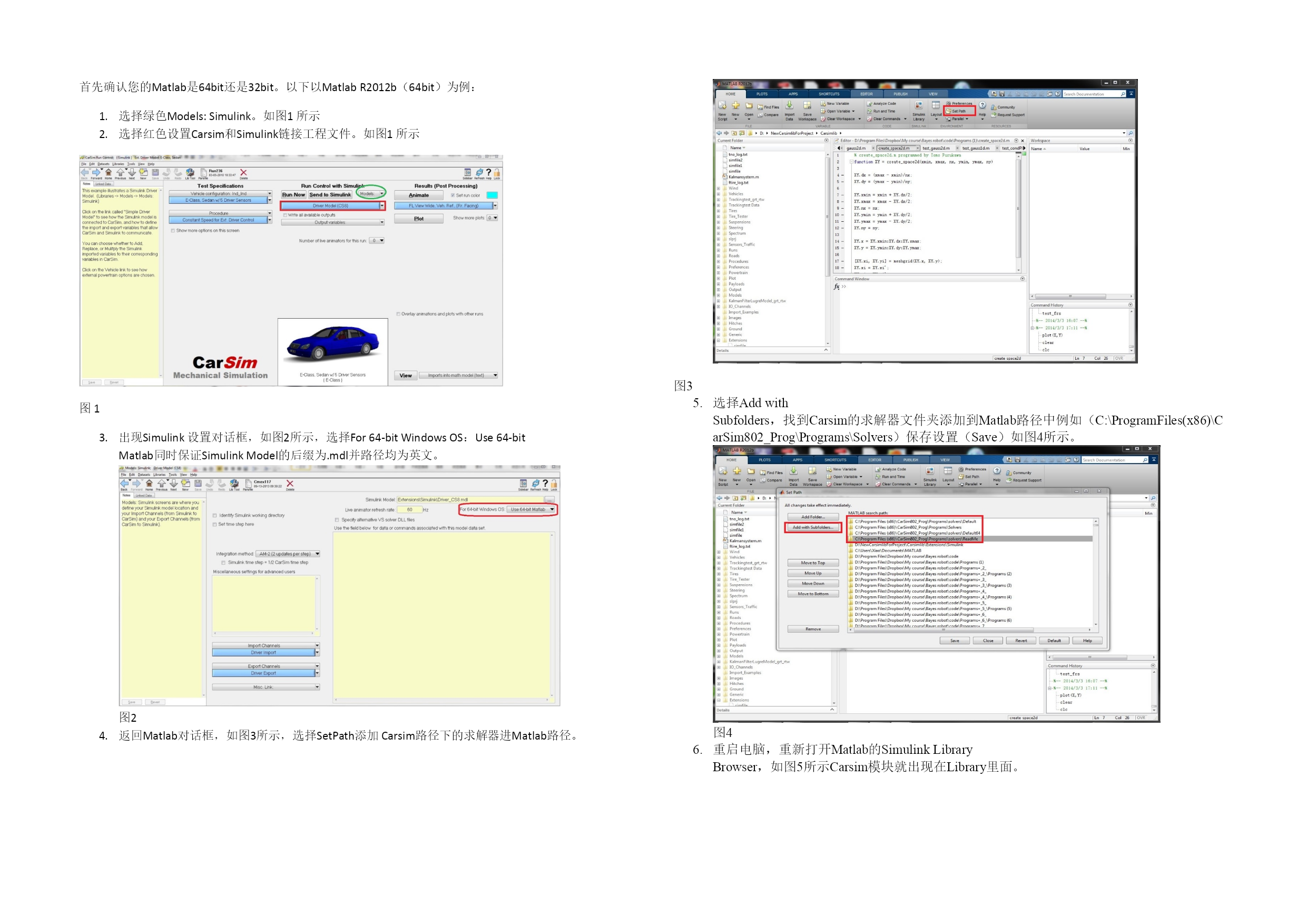Click Workspace horizontal scrollbar in Figure 3
This screenshot has height=924, width=1307.
[x=1070, y=297]
